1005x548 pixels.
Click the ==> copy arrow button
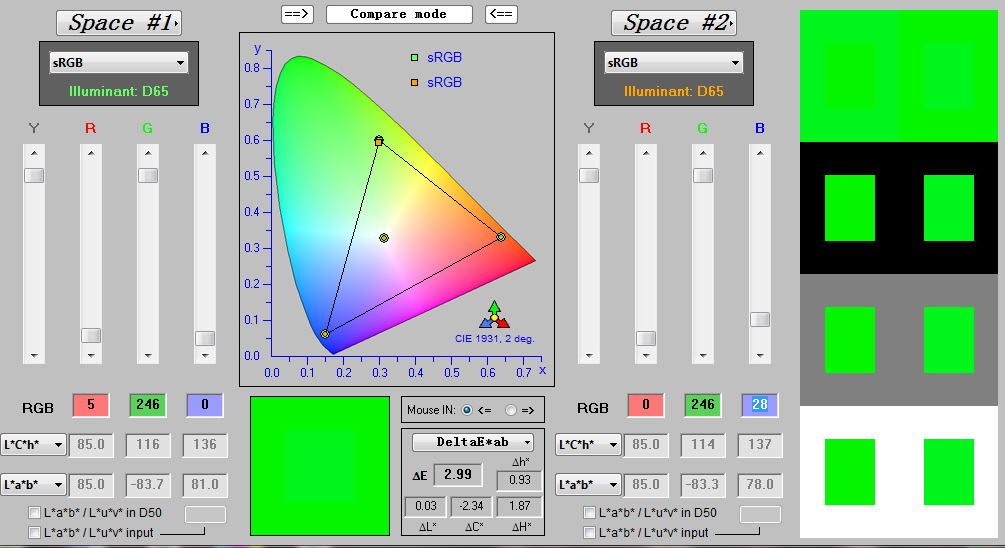click(297, 14)
